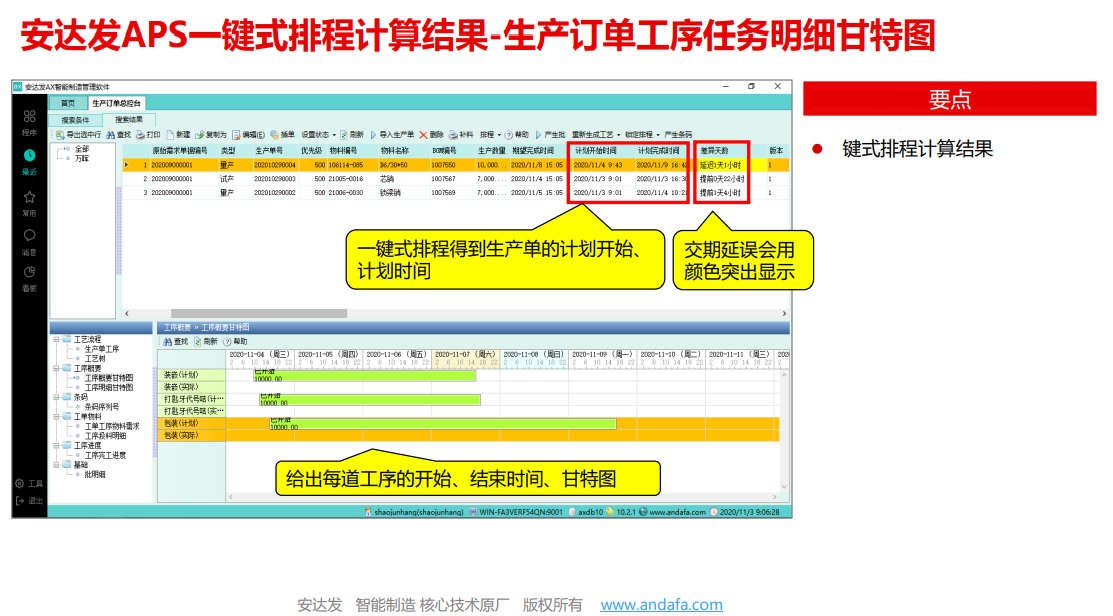
Task: Click the 包装(计划) green Gantt bar
Action: [443, 424]
